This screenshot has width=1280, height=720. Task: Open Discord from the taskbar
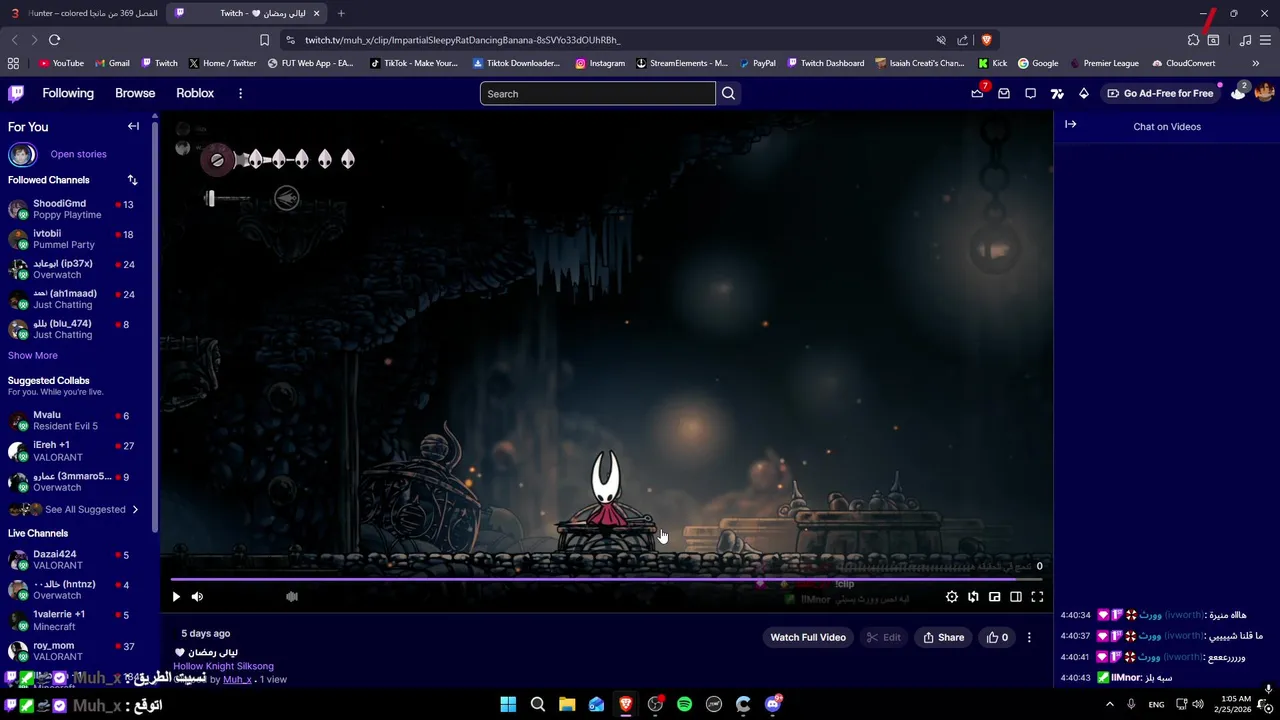click(x=773, y=704)
